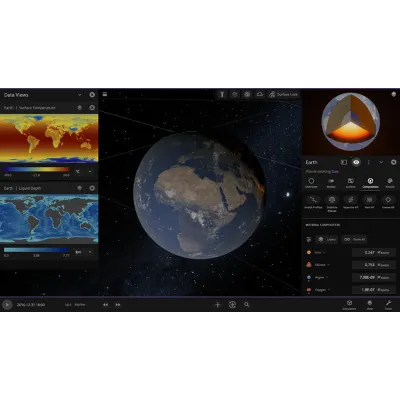Click the Liquid Depth color gradient bar
The width and height of the screenshot is (400, 400).
click(x=37, y=250)
